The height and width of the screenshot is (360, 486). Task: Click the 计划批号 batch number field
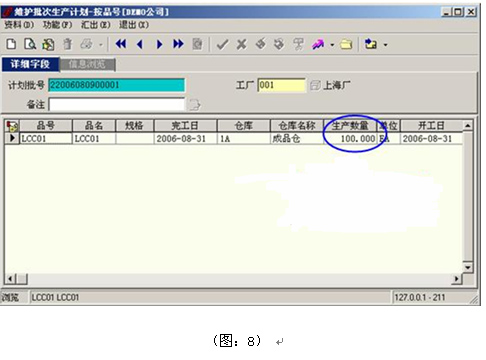[116, 85]
